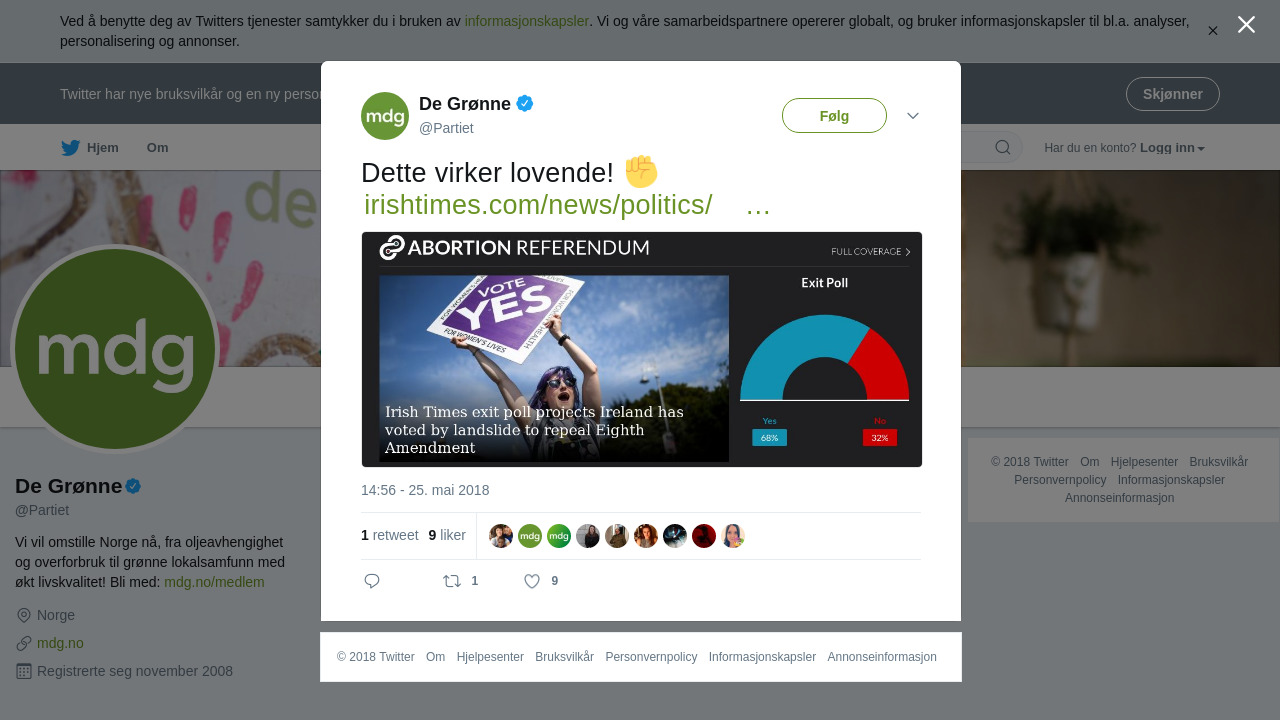This screenshot has width=1280, height=720.
Task: Click the Abortion Referendum article image
Action: (642, 350)
